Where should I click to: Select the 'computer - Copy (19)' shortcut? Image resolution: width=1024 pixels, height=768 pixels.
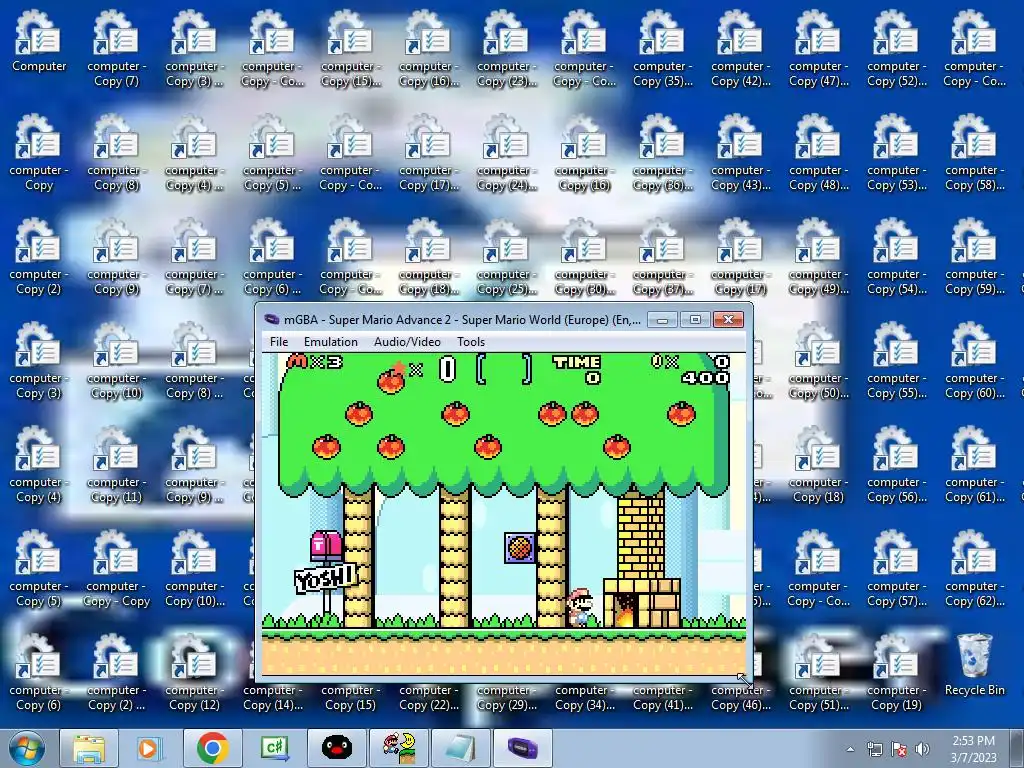[x=897, y=671]
